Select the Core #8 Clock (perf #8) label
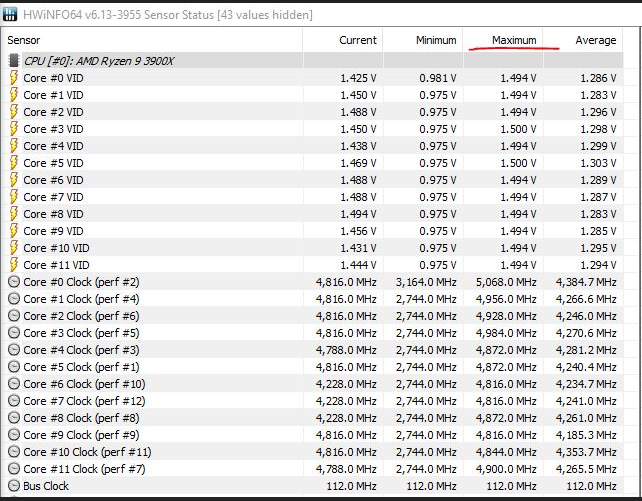 pyautogui.click(x=81, y=418)
